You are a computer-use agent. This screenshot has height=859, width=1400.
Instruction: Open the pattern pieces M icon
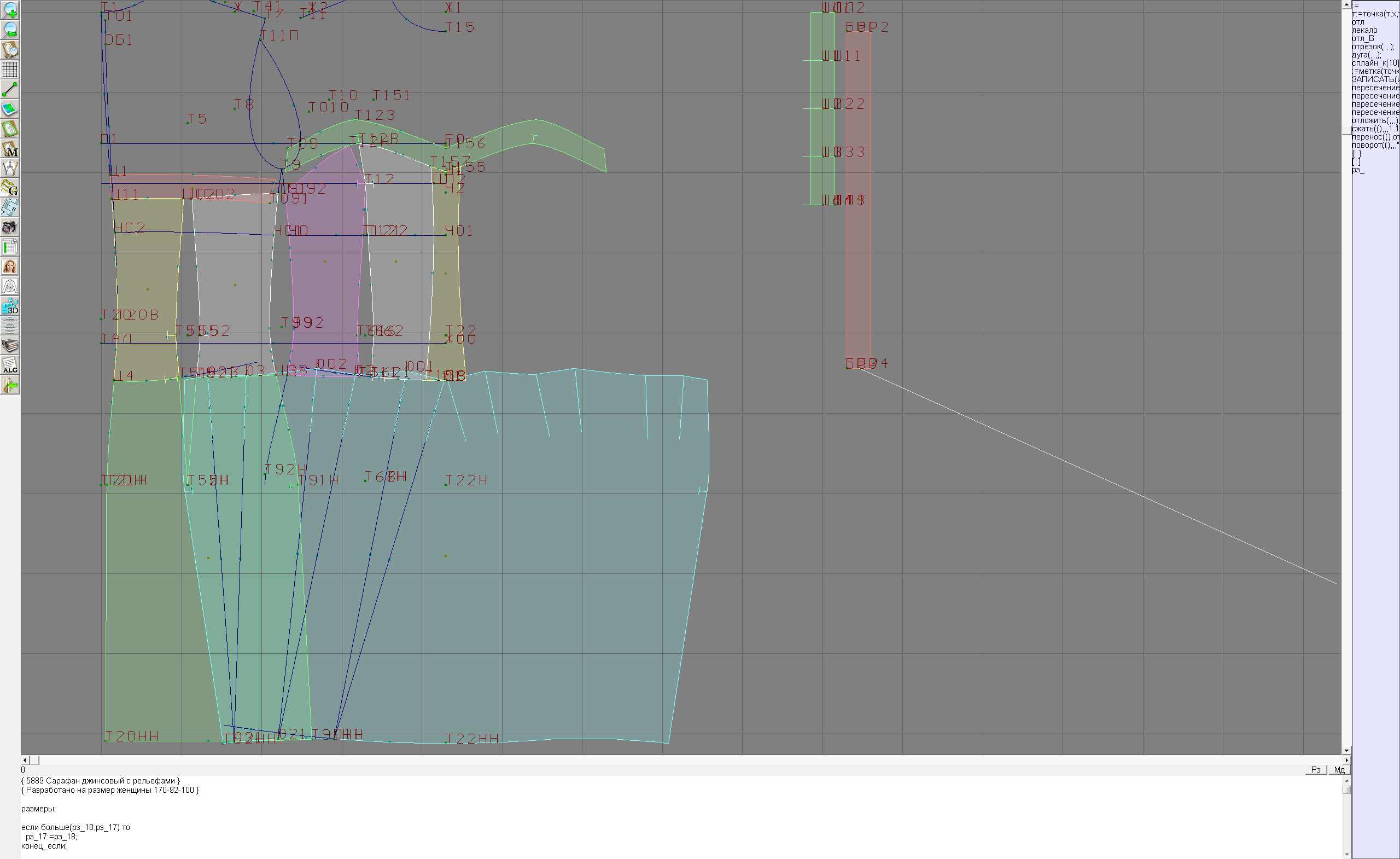10,149
